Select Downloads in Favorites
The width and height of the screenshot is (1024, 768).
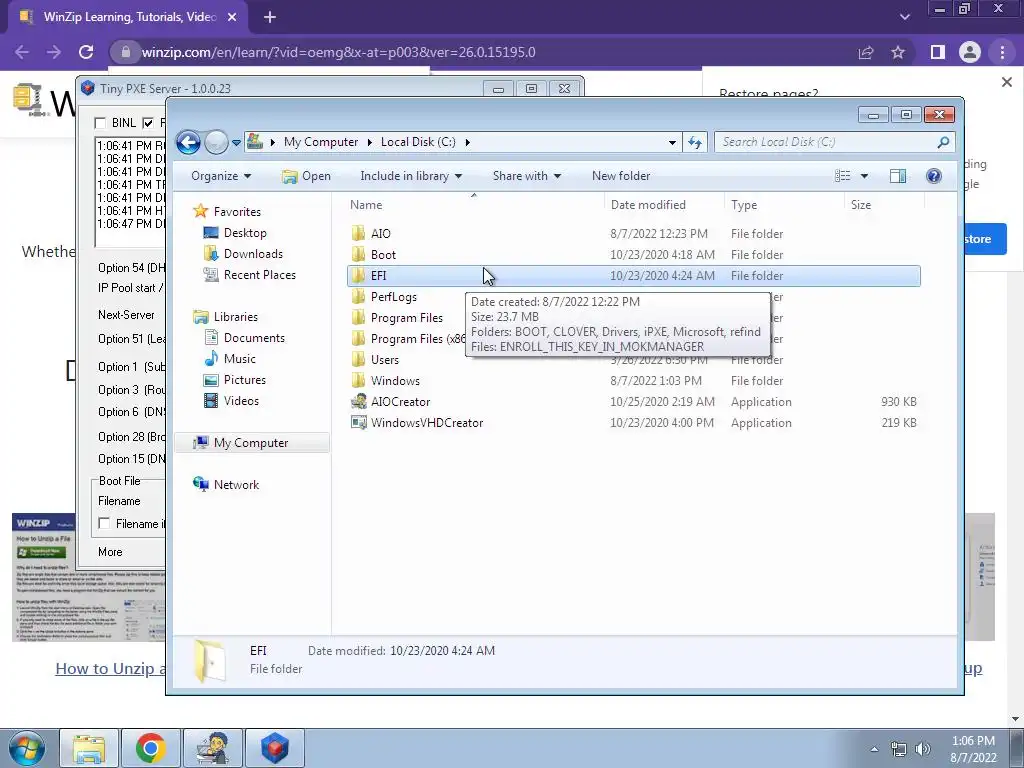pyautogui.click(x=243, y=253)
